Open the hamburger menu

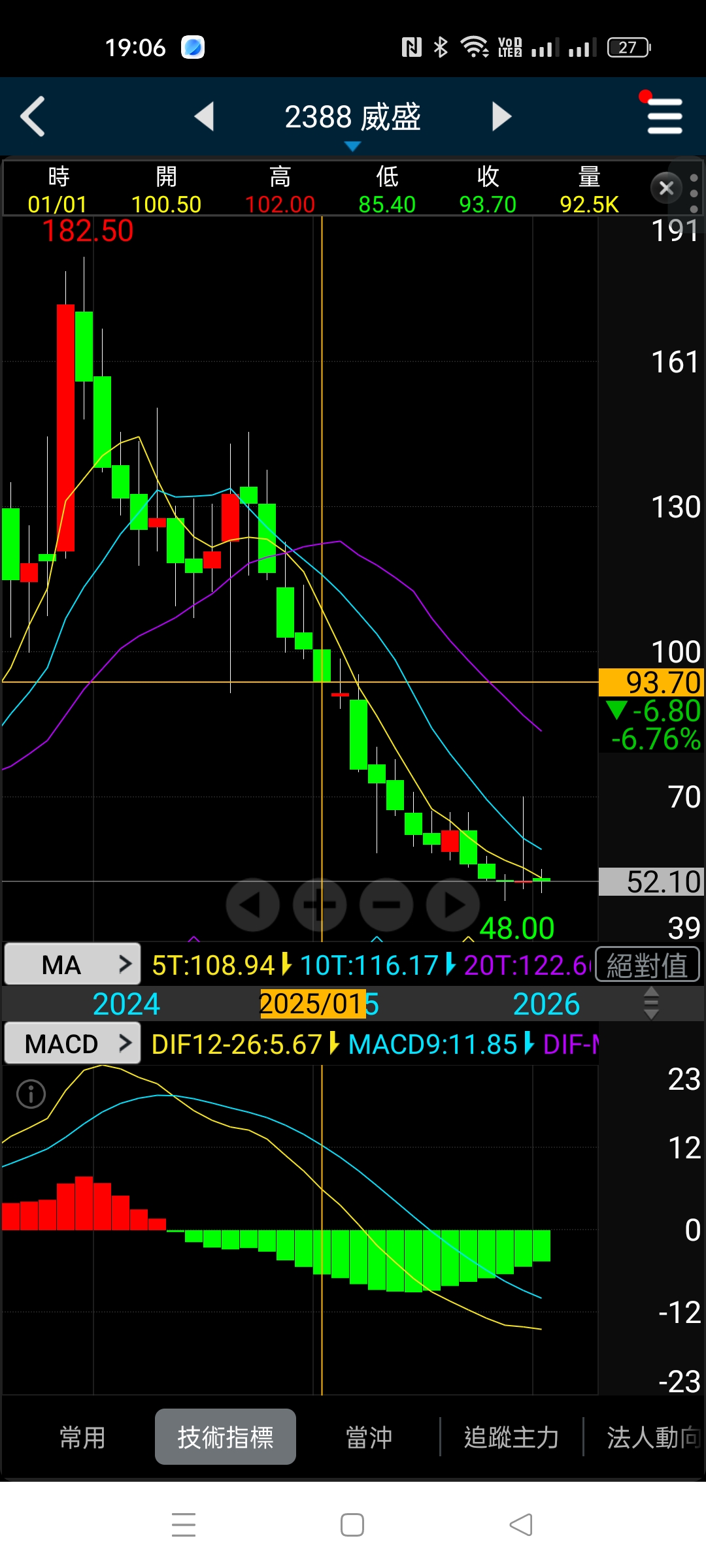[664, 116]
